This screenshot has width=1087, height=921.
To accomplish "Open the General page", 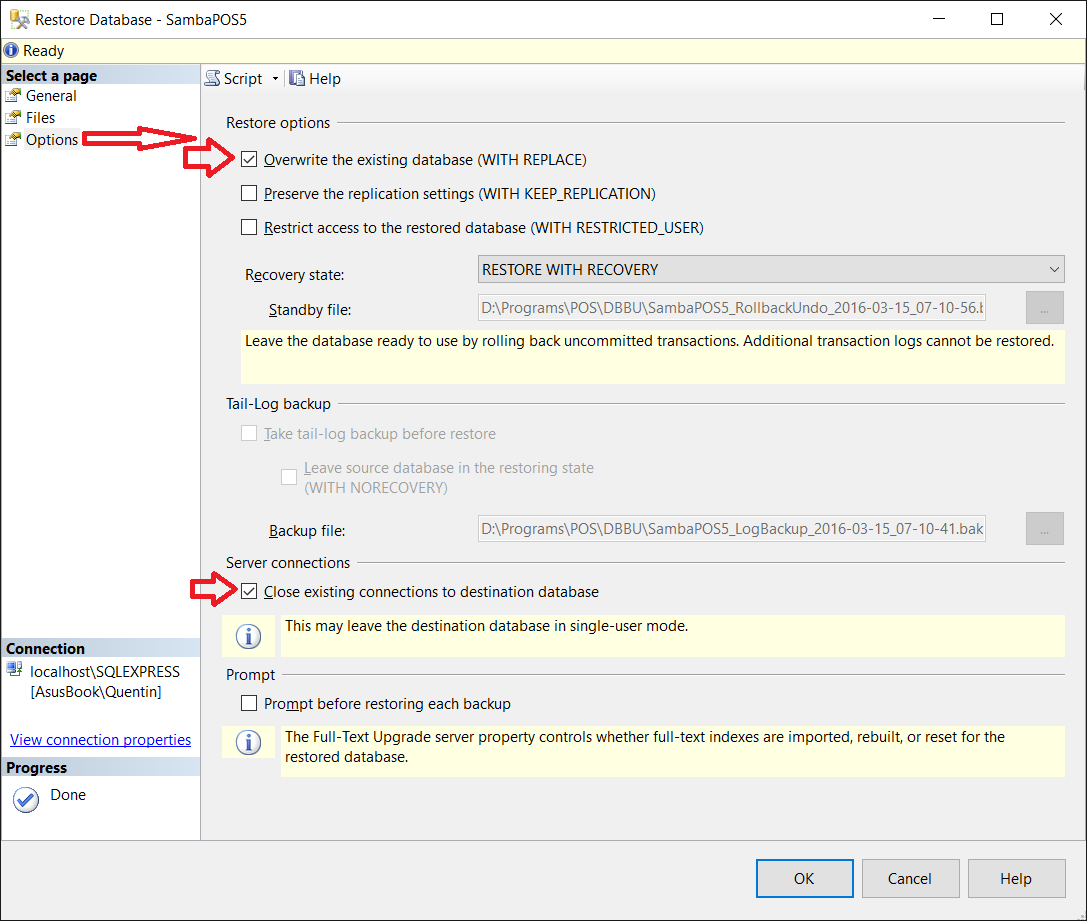I will tap(51, 96).
